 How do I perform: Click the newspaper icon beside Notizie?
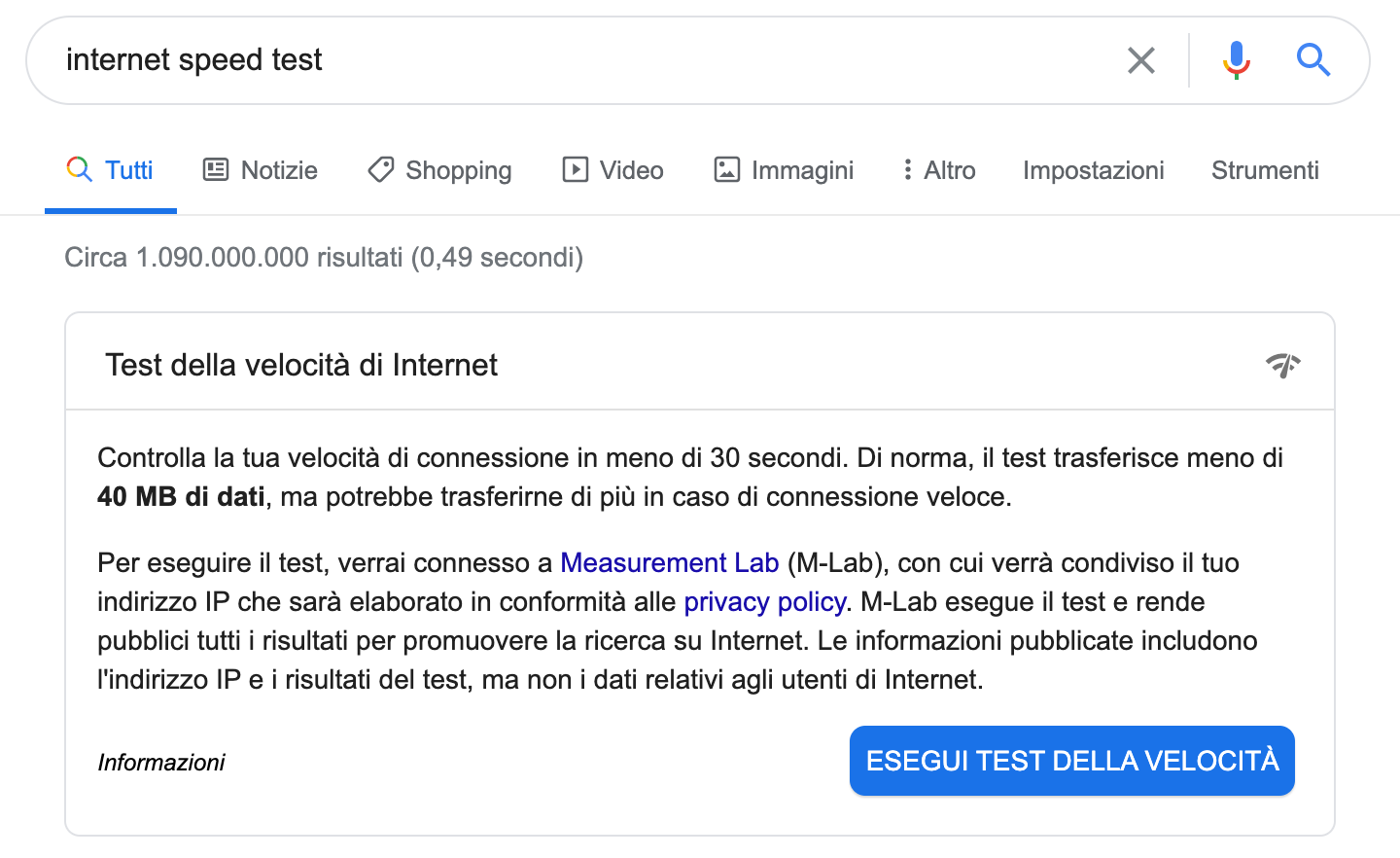click(216, 170)
